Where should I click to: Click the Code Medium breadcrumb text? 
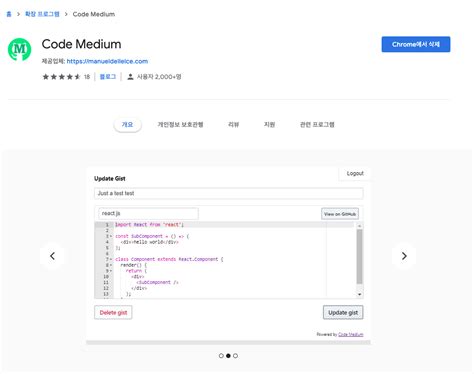pyautogui.click(x=94, y=14)
